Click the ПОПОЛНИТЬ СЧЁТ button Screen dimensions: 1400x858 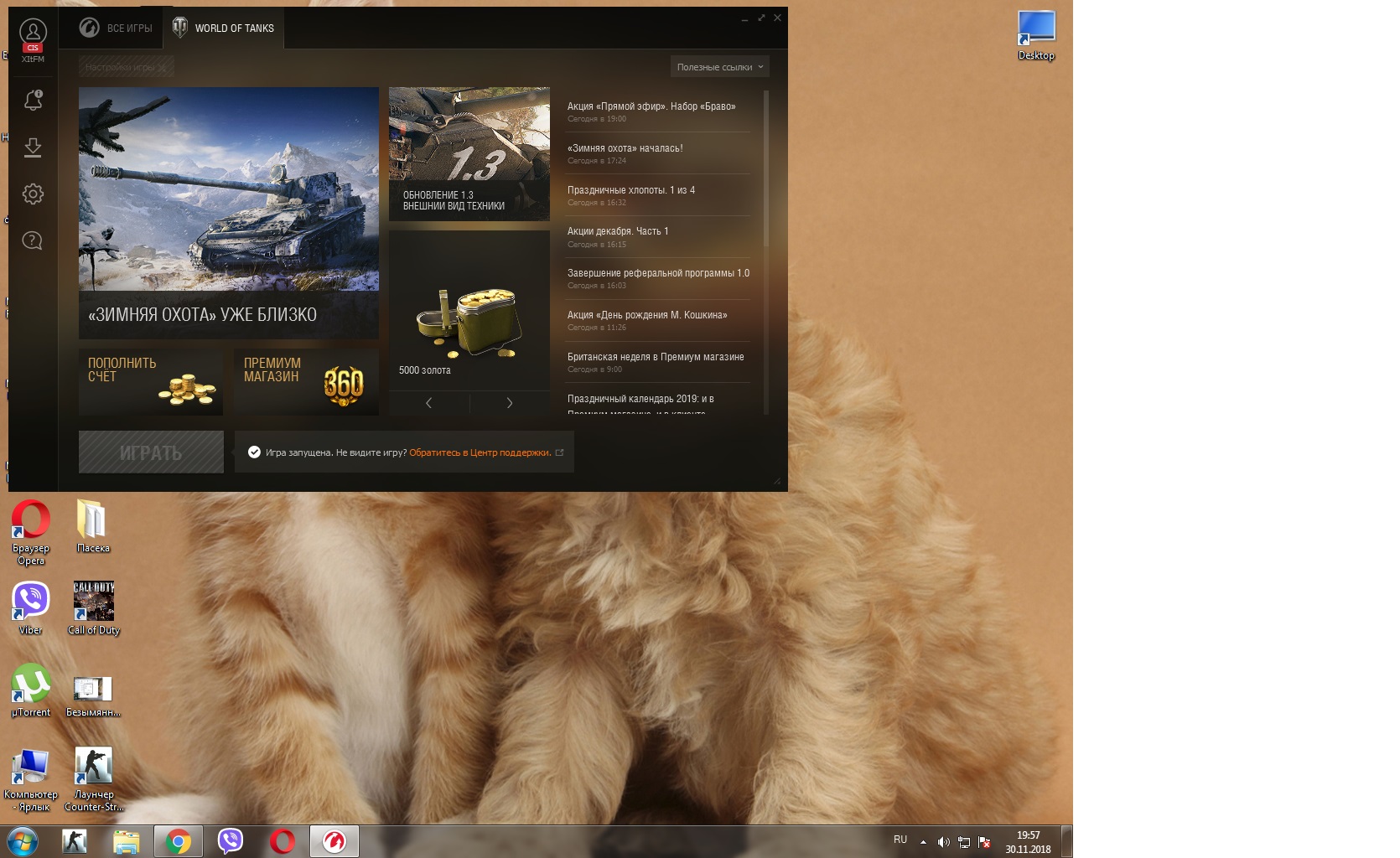[151, 382]
